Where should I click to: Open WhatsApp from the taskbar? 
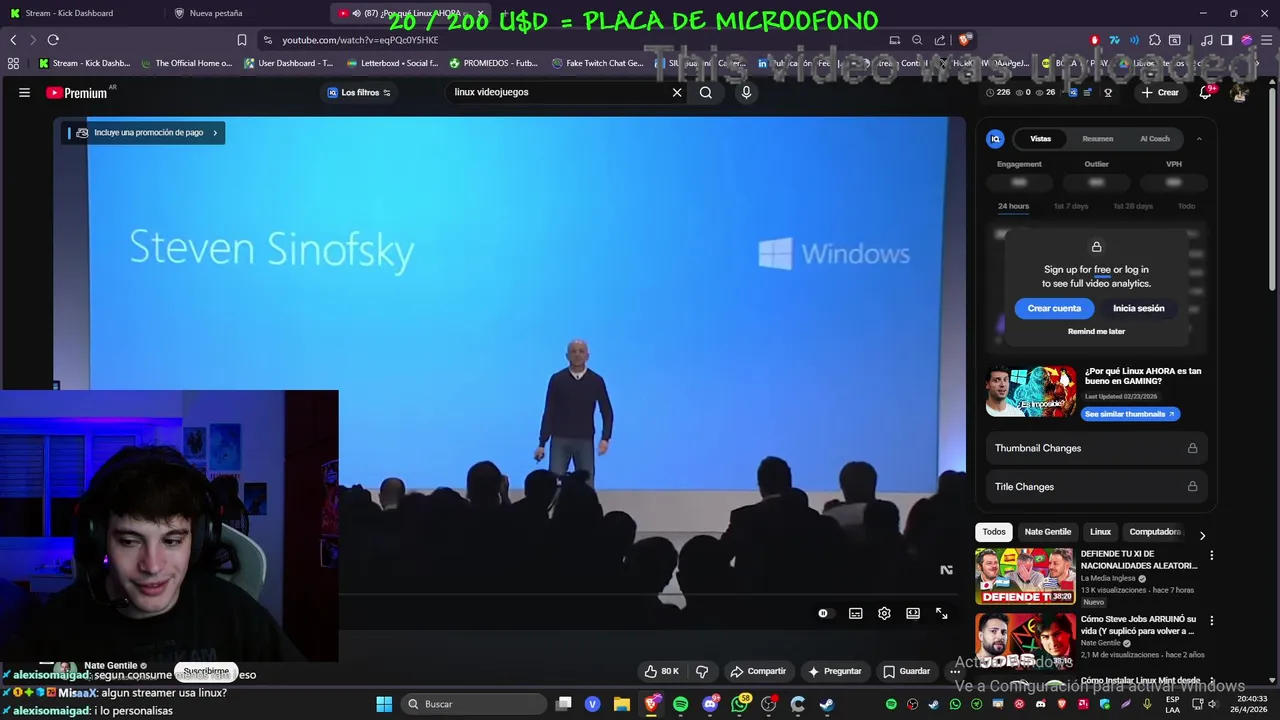pyautogui.click(x=739, y=704)
